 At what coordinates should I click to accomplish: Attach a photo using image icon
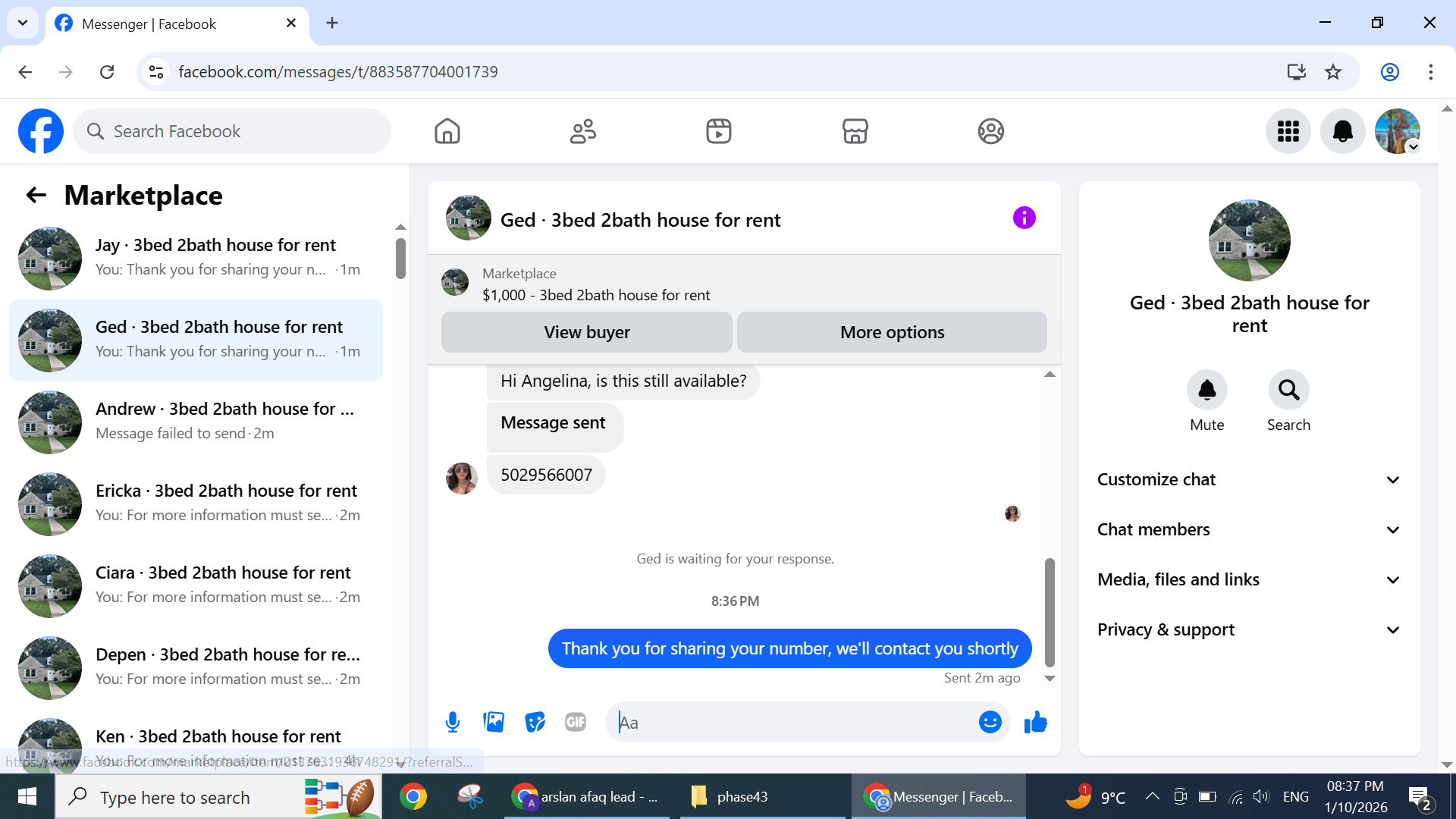(494, 722)
